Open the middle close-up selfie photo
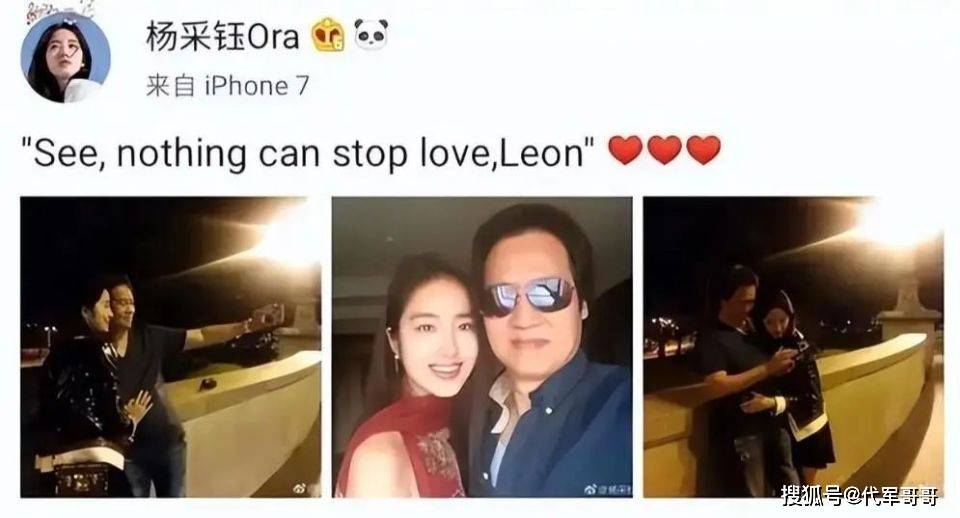Screen dimensions: 960x518 coord(482,347)
